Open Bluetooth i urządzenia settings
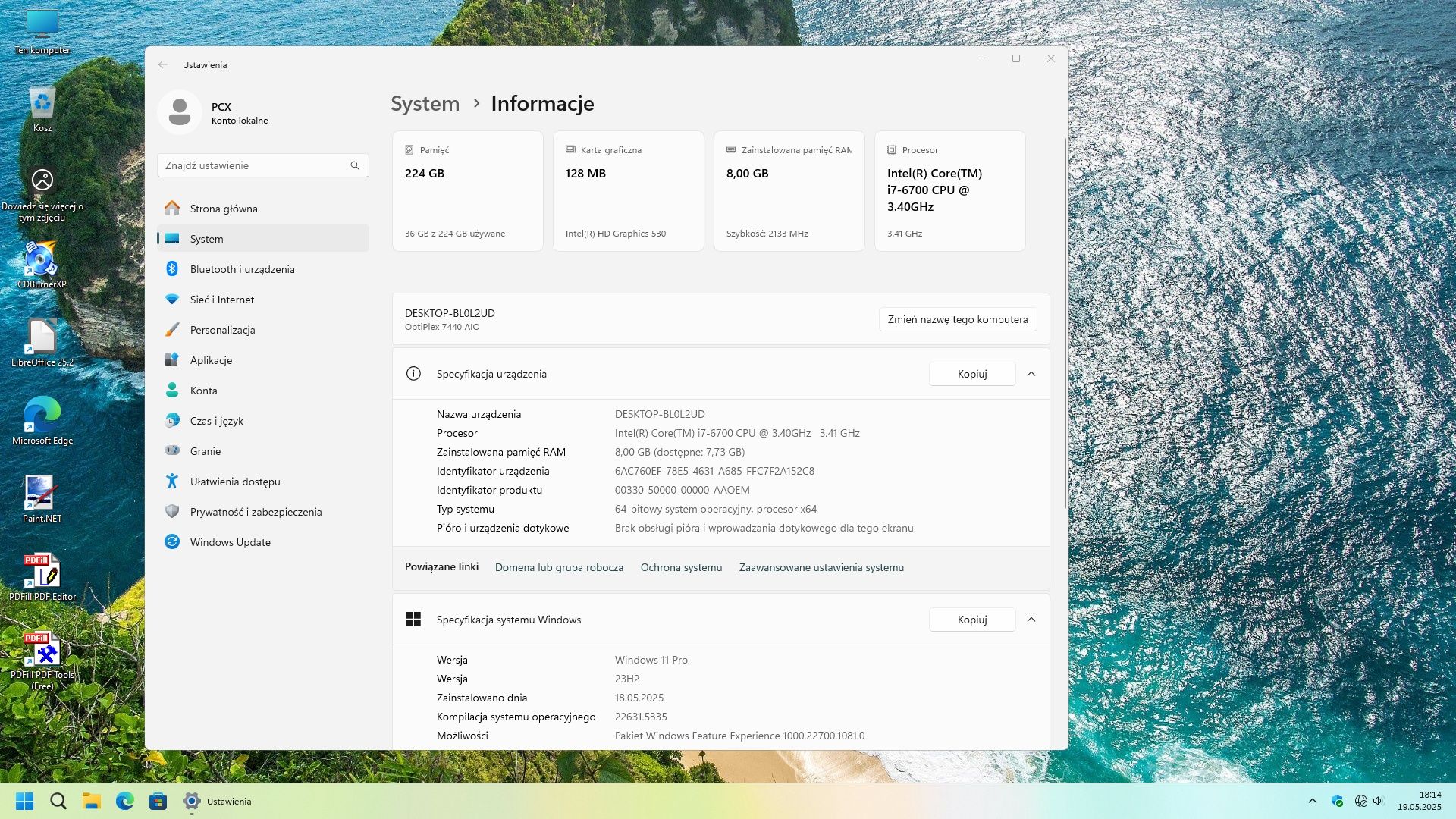The image size is (1456, 819). [262, 269]
